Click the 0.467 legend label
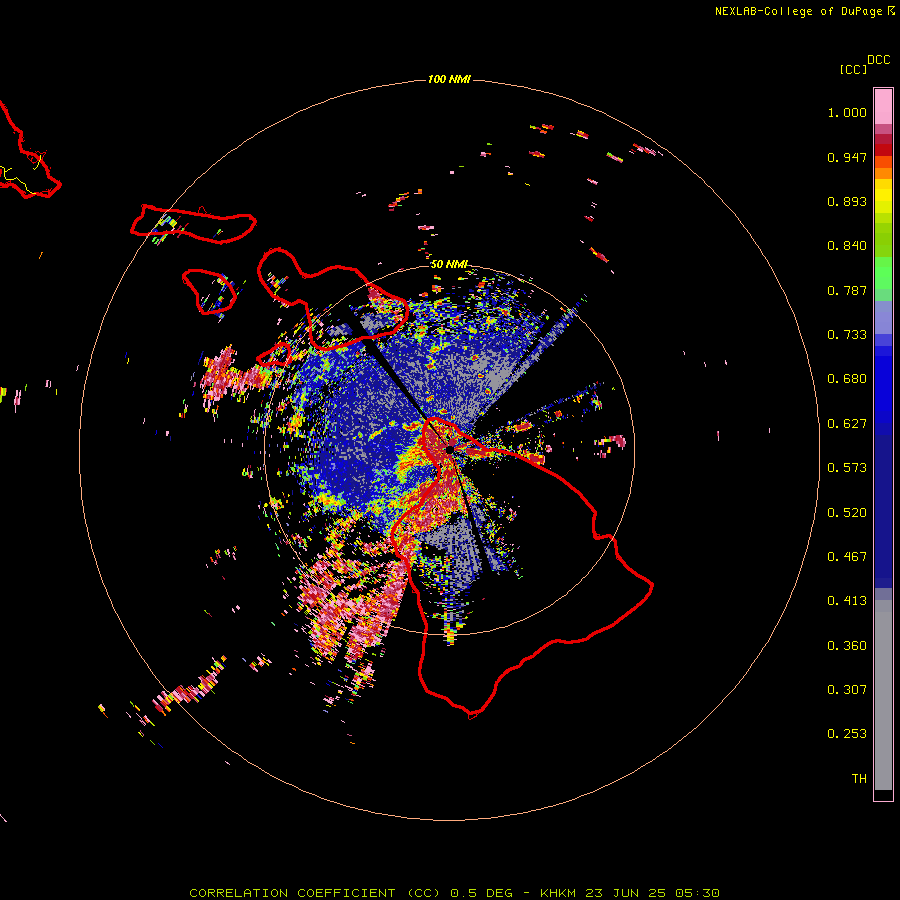 click(847, 557)
